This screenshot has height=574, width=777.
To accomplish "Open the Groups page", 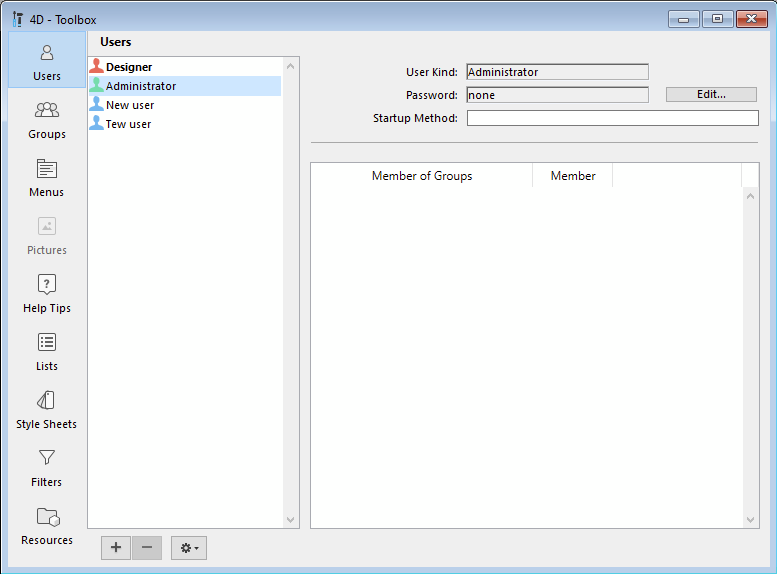I will 47,120.
